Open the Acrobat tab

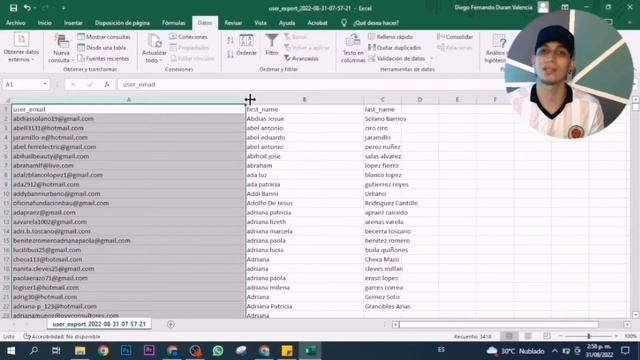point(317,23)
